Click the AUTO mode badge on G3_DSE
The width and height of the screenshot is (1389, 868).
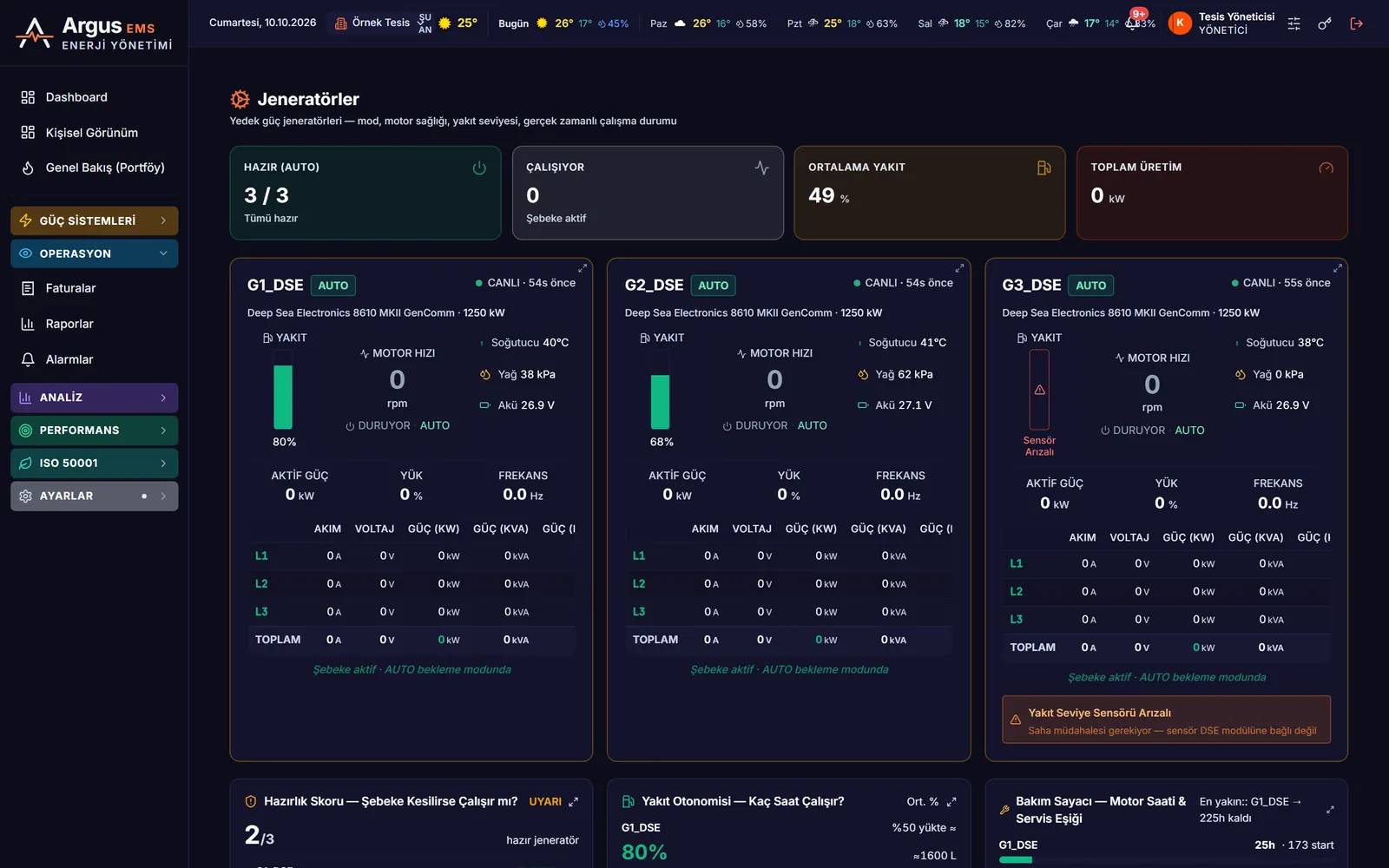coord(1090,286)
